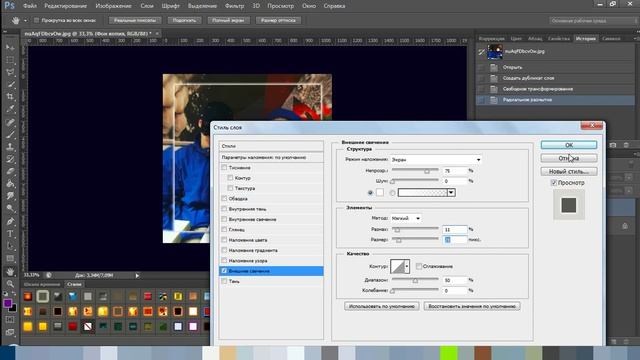Select the Type tool
640x360 pixels.
point(10,234)
